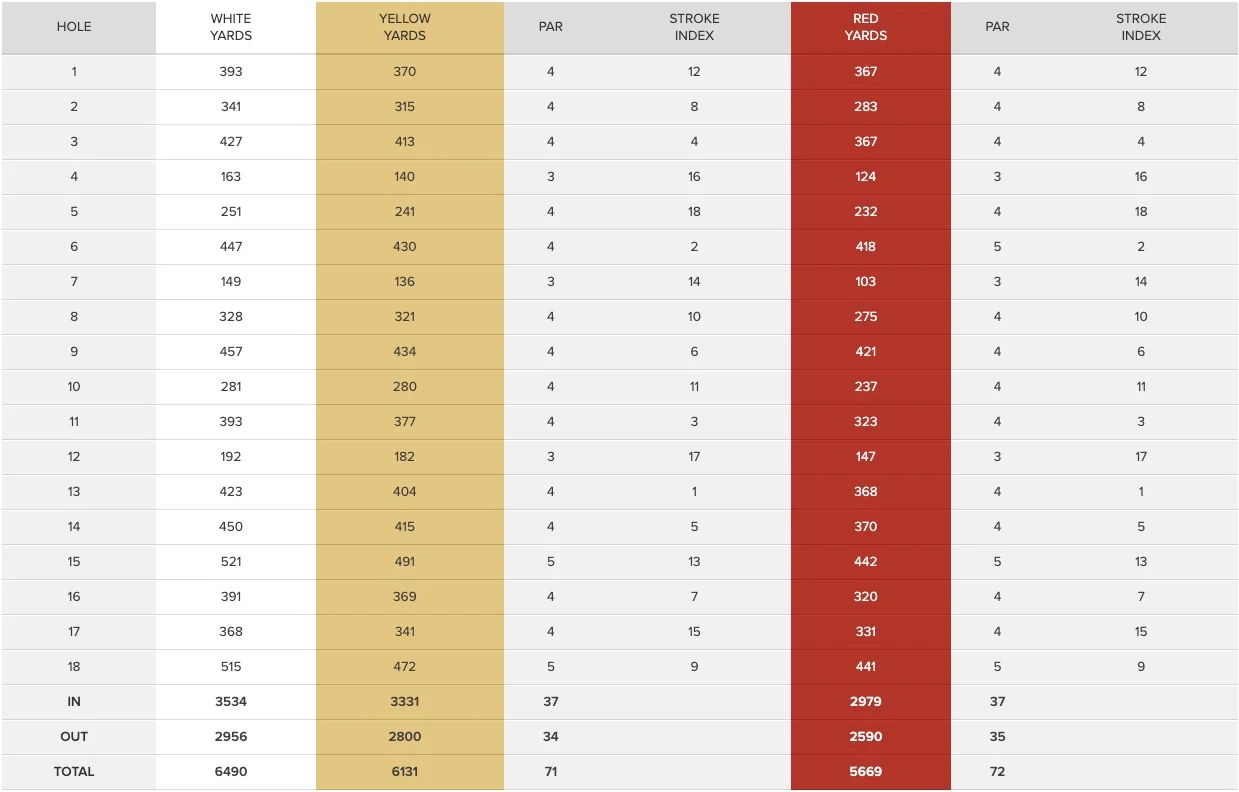Click yellow yards value 491 for hole 15
The image size is (1239, 792).
[405, 562]
